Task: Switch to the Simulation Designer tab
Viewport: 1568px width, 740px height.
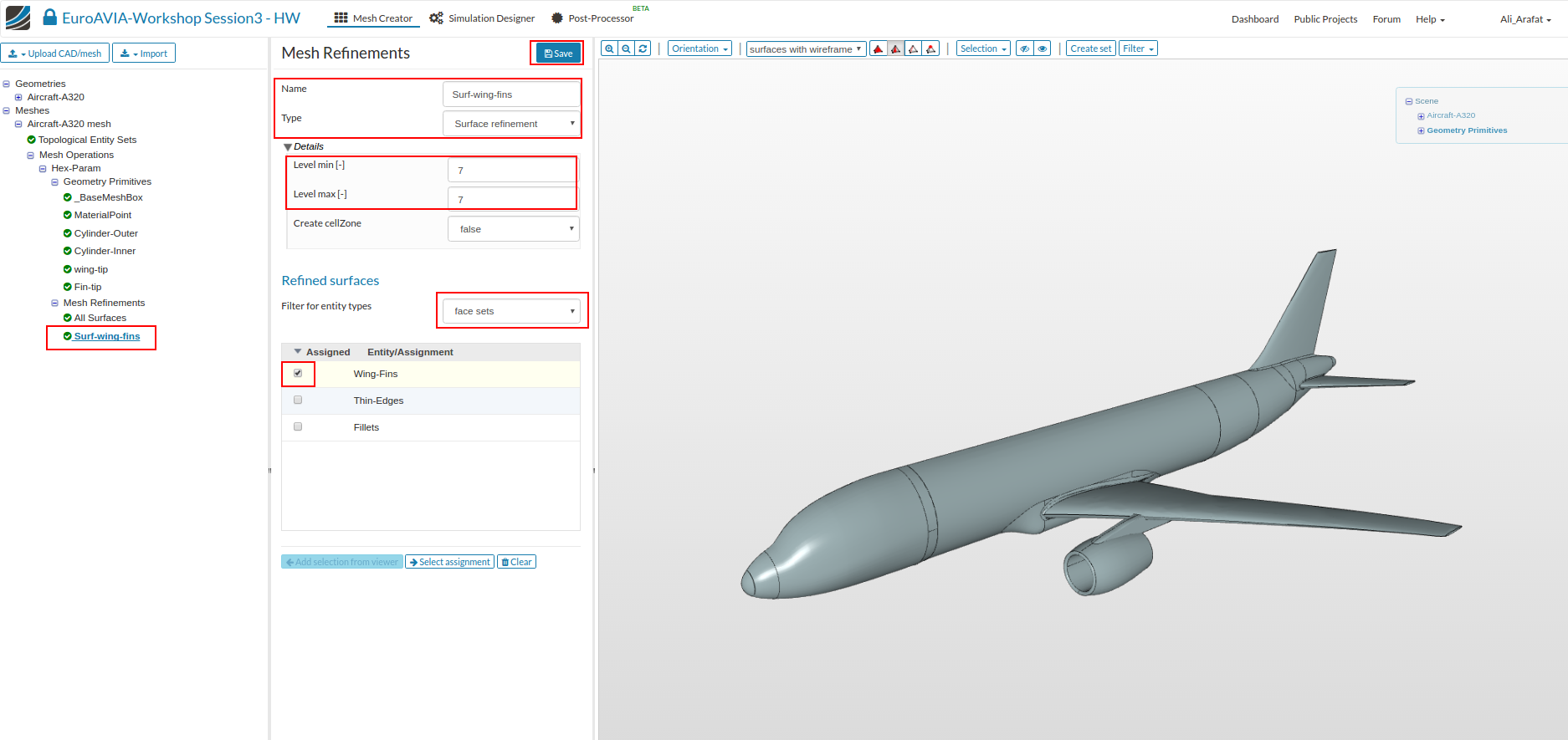Action: [482, 18]
